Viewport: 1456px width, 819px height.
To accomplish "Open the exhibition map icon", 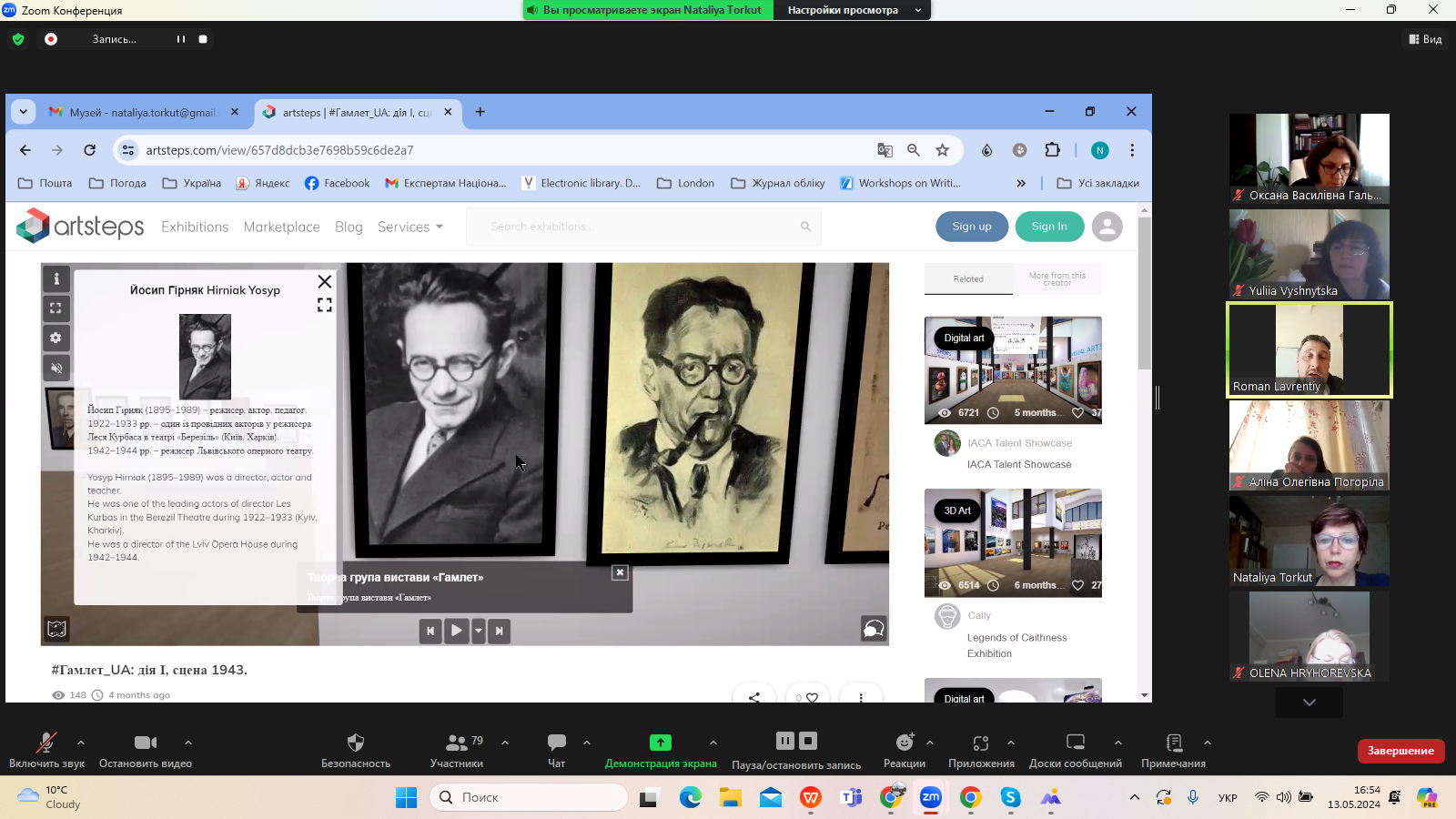I will tap(56, 629).
